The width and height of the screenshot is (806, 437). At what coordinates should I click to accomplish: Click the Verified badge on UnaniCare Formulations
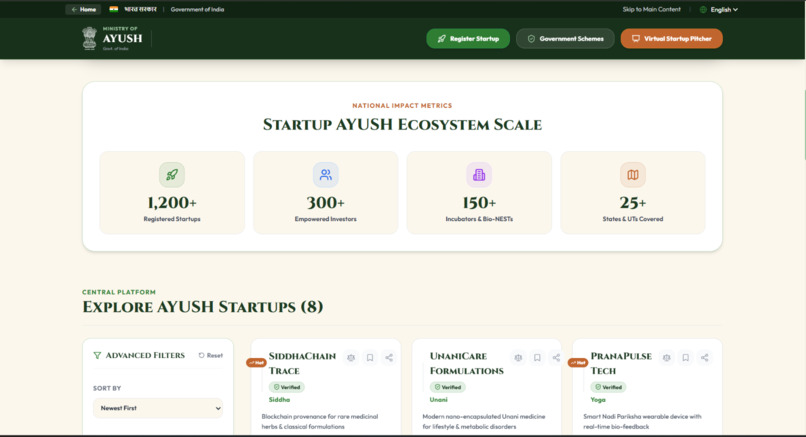point(448,387)
